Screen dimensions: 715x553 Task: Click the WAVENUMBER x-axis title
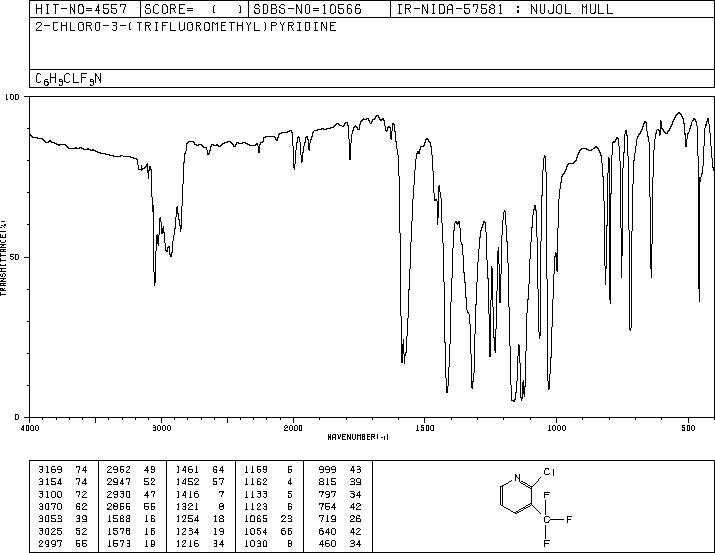coord(358,437)
